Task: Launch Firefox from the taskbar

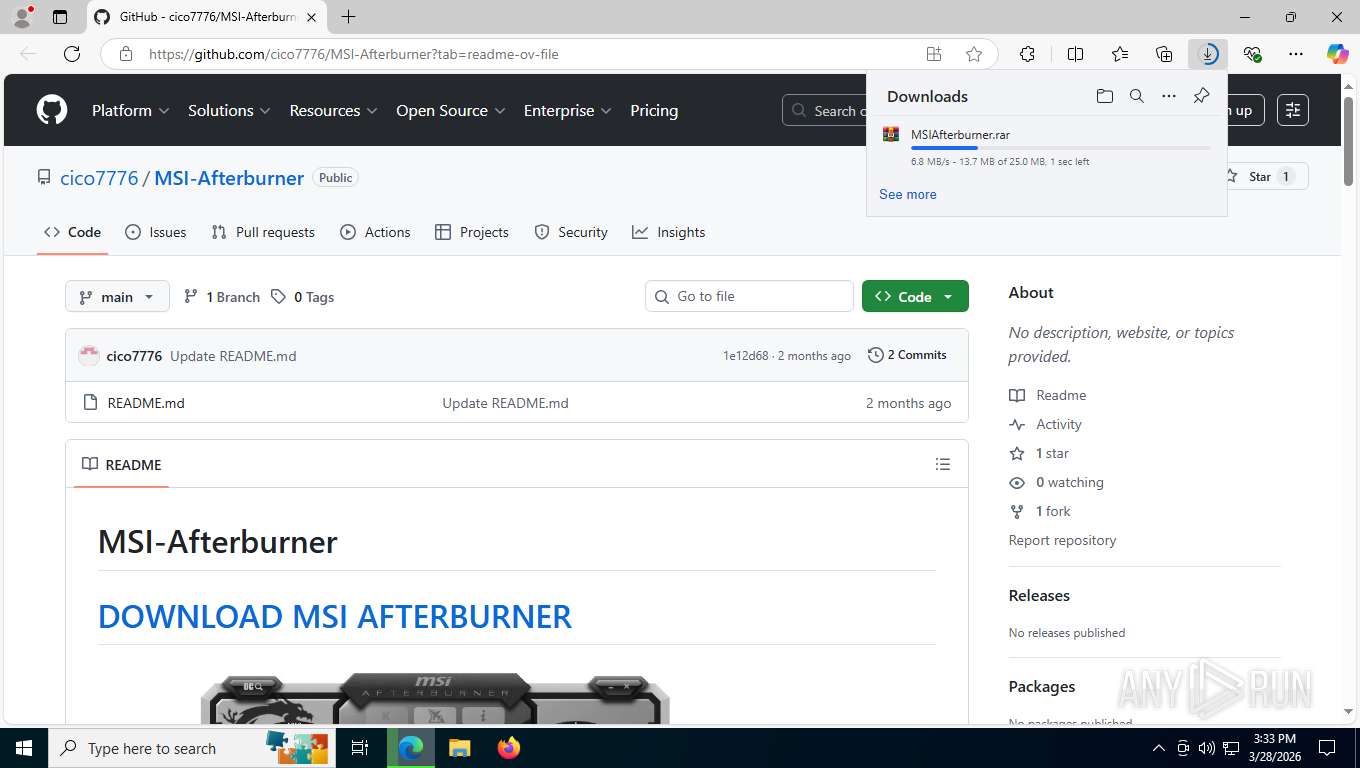Action: pyautogui.click(x=509, y=748)
